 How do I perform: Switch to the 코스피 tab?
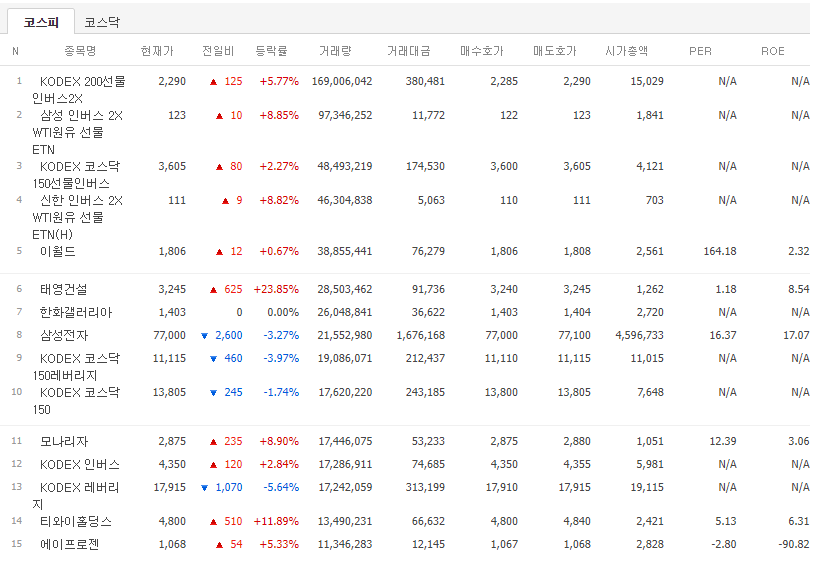pos(41,22)
